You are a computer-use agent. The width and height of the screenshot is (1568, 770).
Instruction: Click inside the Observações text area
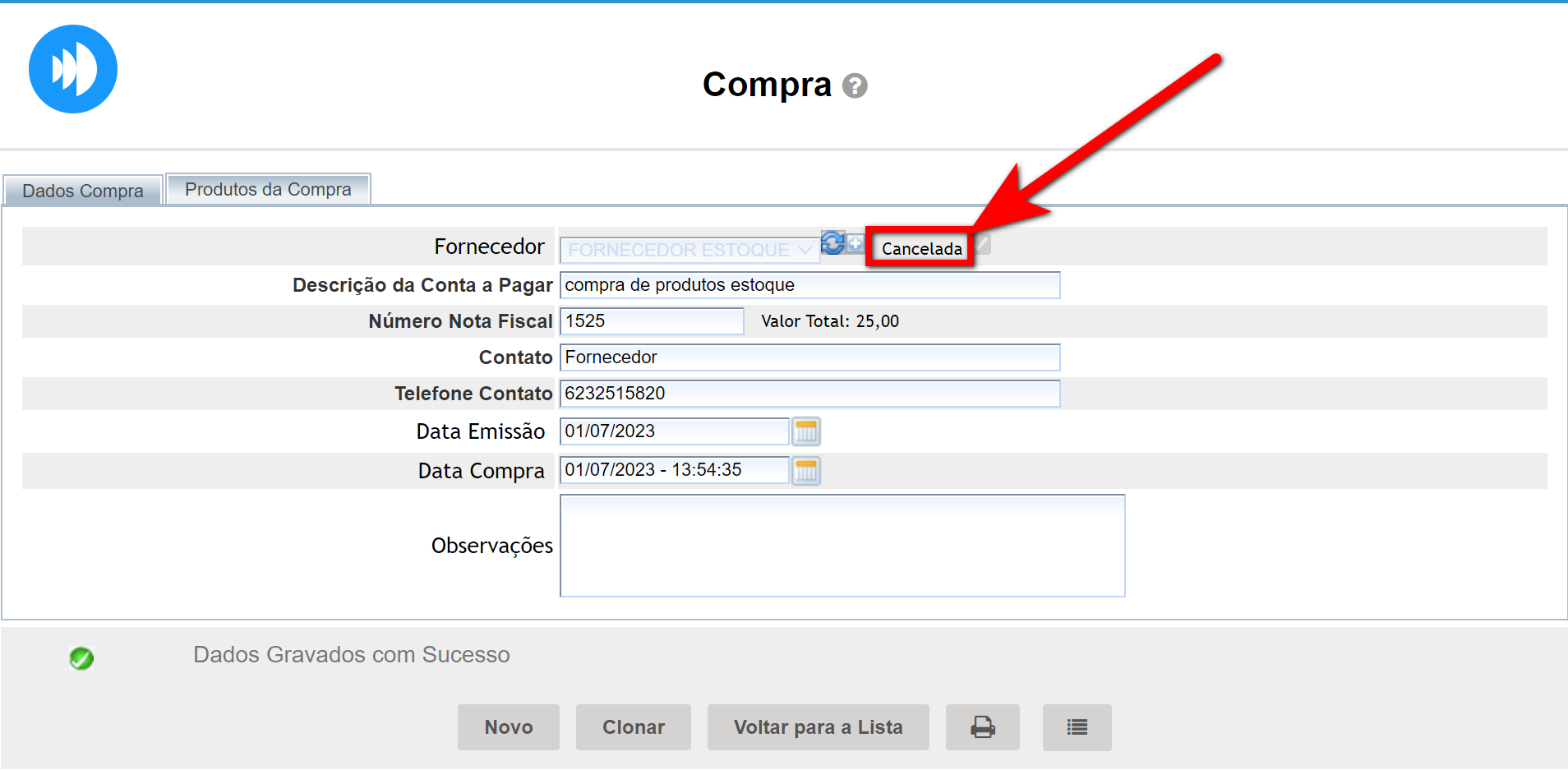coord(842,546)
